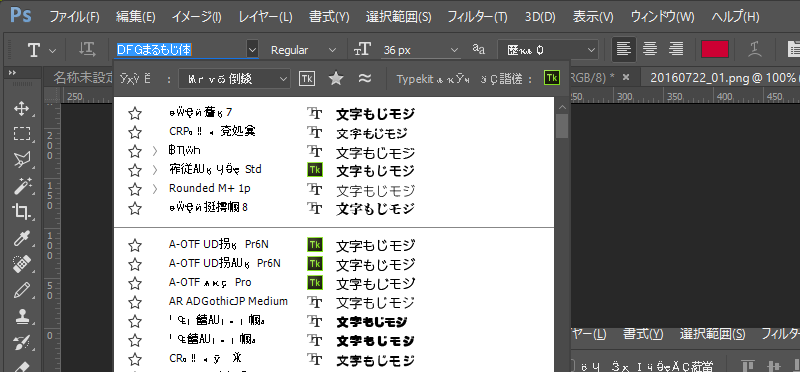Viewport: 800px width, 372px height.
Task: Open the イメージ(I) menu
Action: (x=196, y=17)
